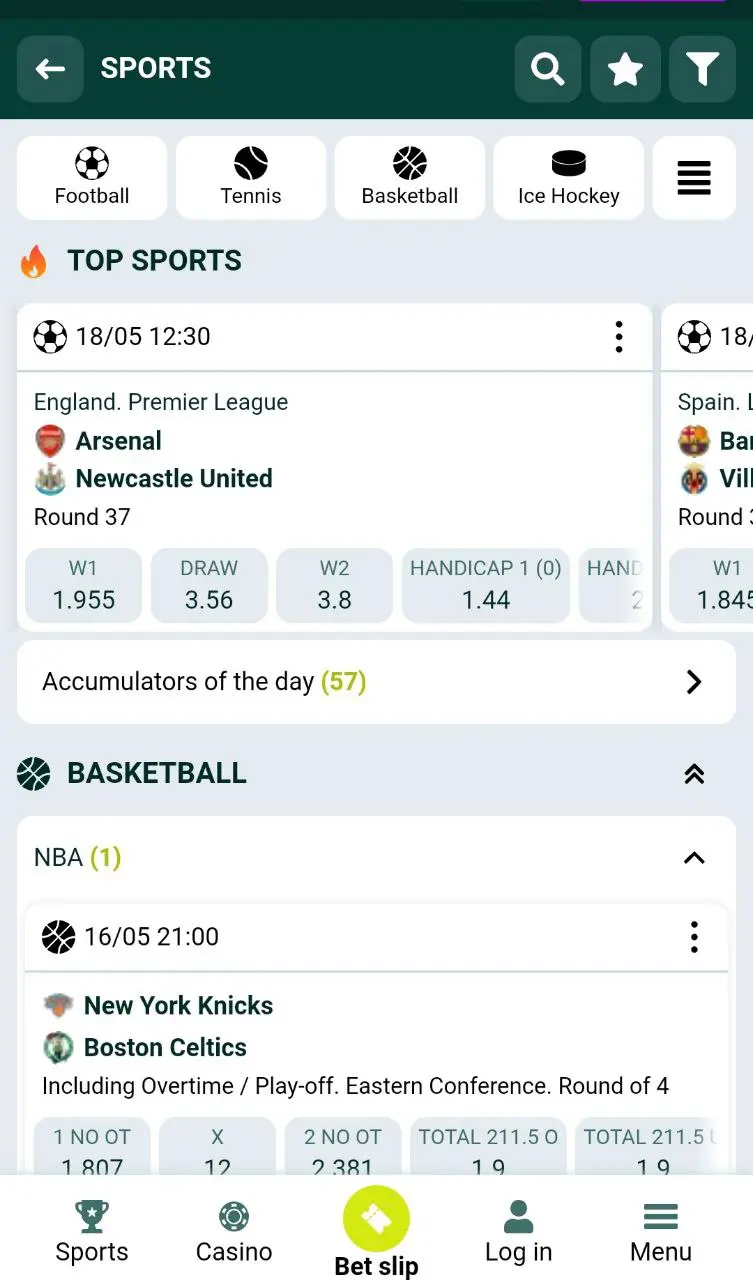Open Arsenal match three-dot options
The height and width of the screenshot is (1280, 753).
click(x=619, y=337)
